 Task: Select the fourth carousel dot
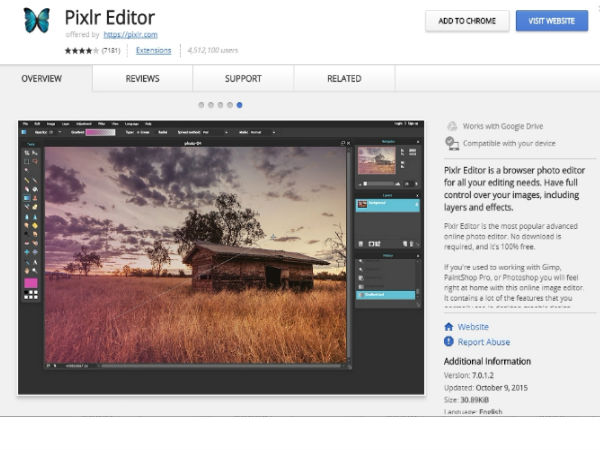(230, 105)
